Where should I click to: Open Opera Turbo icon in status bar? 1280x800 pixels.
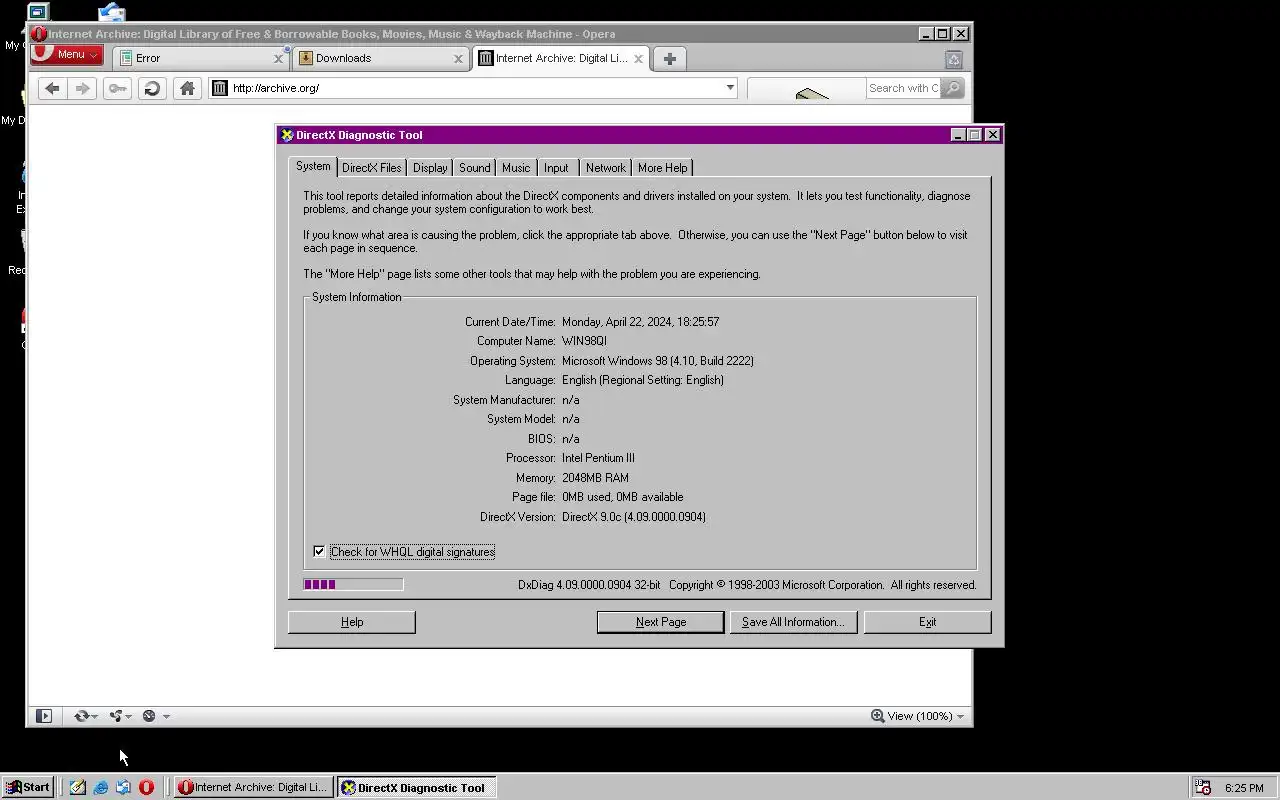pyautogui.click(x=149, y=716)
